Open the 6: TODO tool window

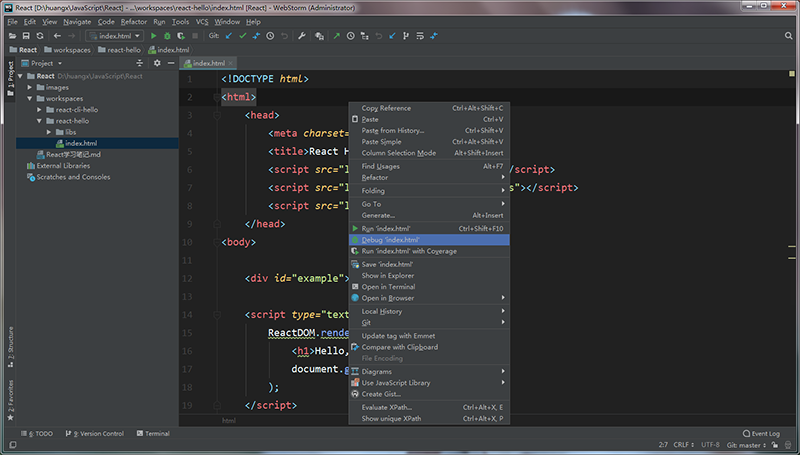(37, 434)
